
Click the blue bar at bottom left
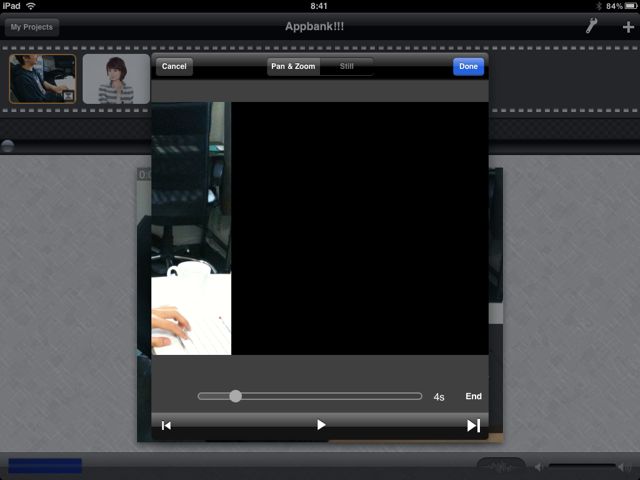pos(45,466)
